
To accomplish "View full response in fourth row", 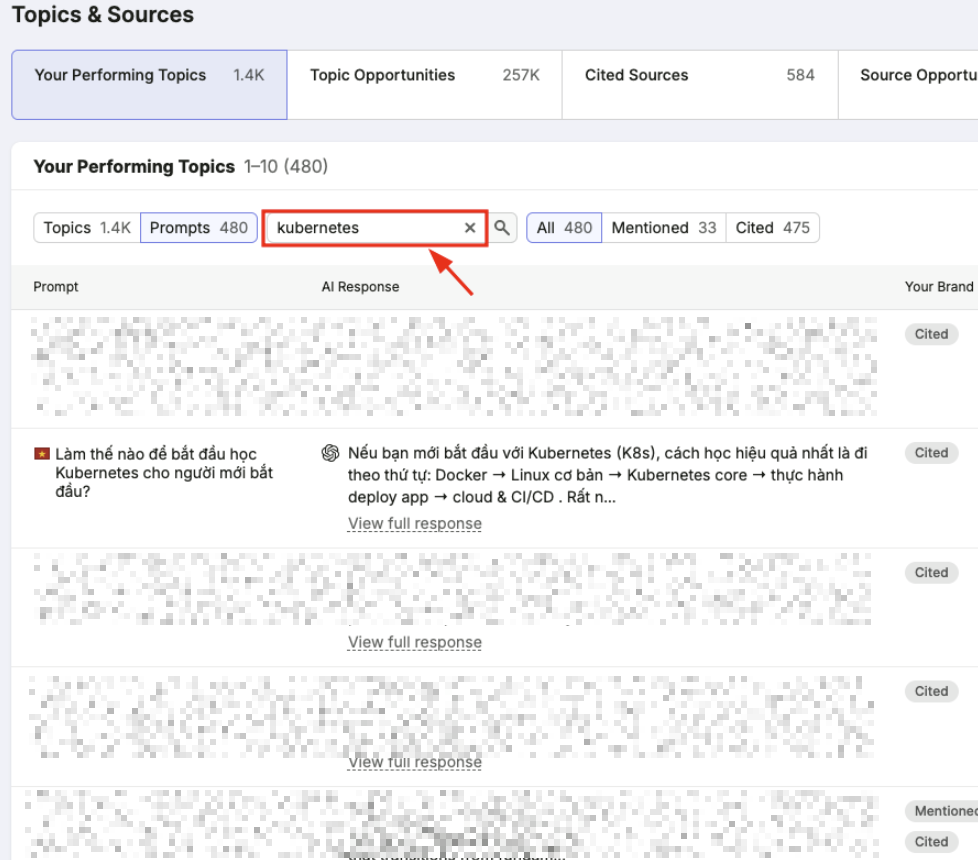I will (415, 762).
